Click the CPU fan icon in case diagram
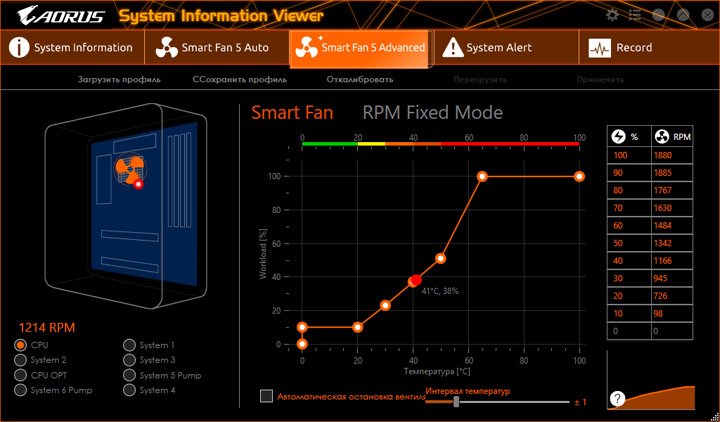Image resolution: width=720 pixels, height=422 pixels. 129,169
